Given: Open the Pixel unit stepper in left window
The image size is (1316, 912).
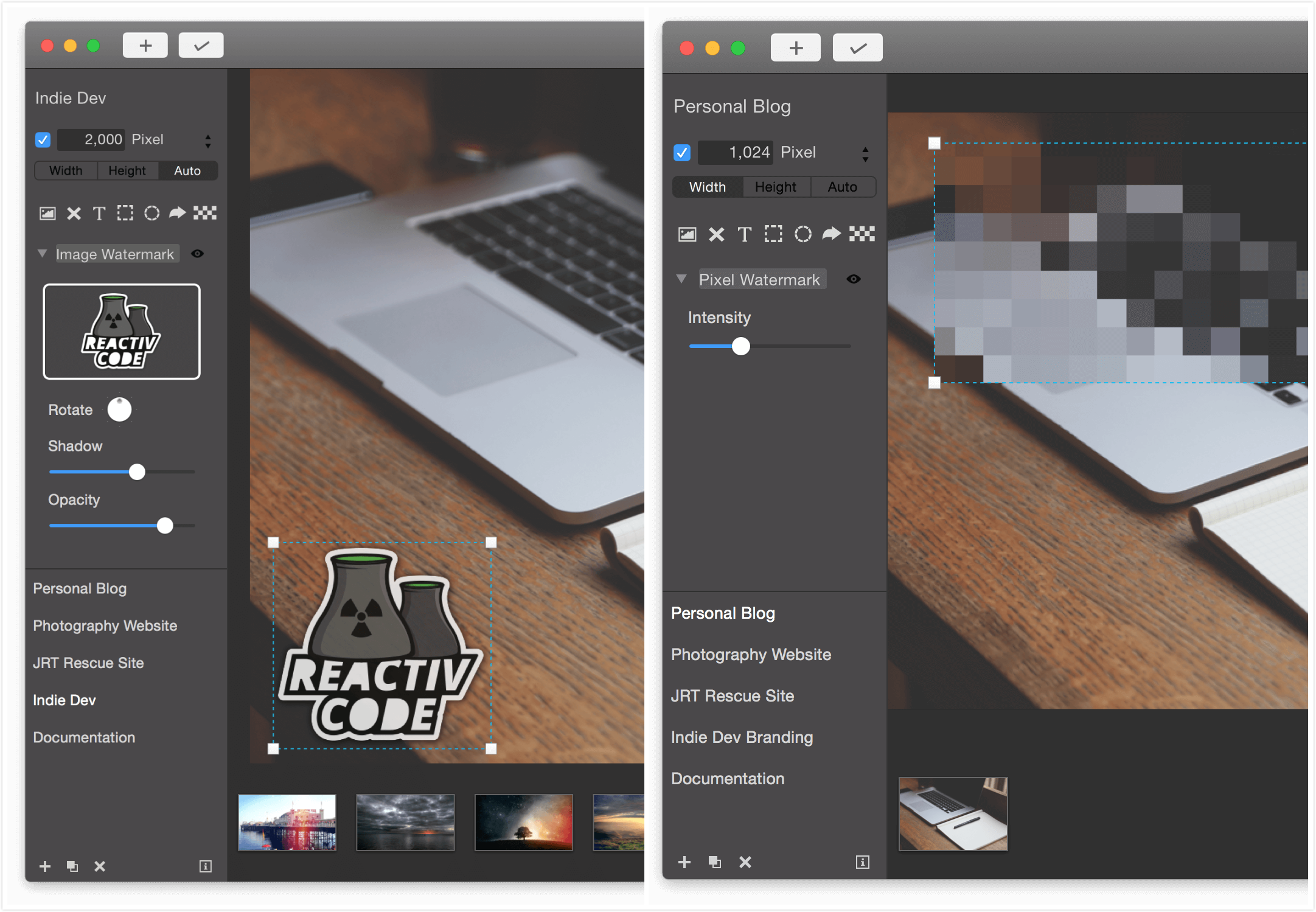Looking at the screenshot, I should coord(208,141).
